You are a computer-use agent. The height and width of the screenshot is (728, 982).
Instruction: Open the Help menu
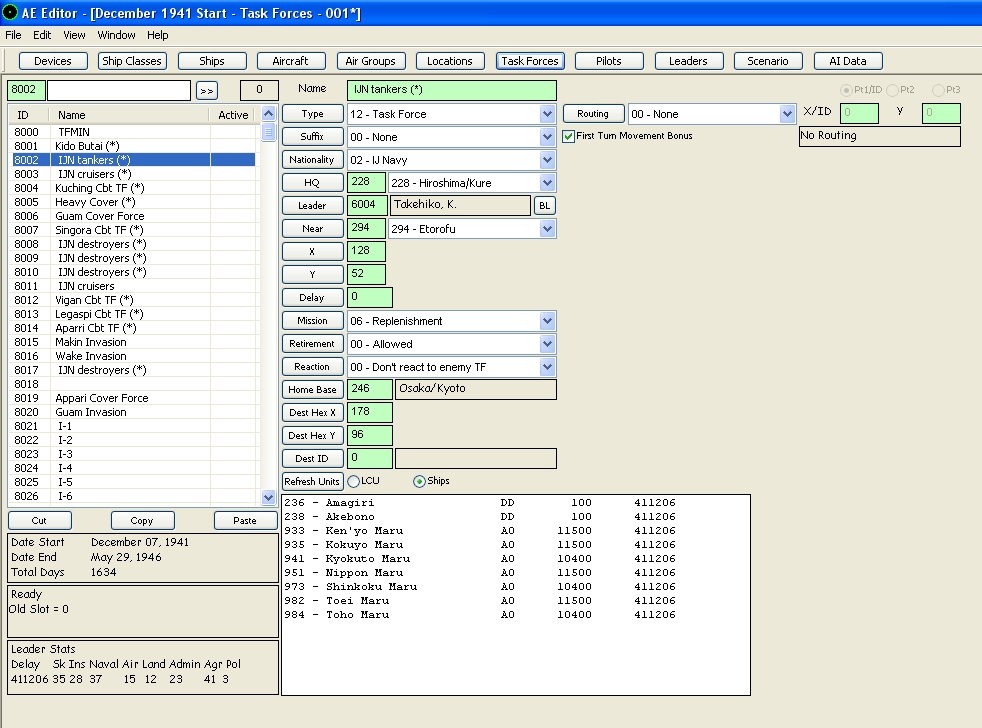[x=158, y=35]
